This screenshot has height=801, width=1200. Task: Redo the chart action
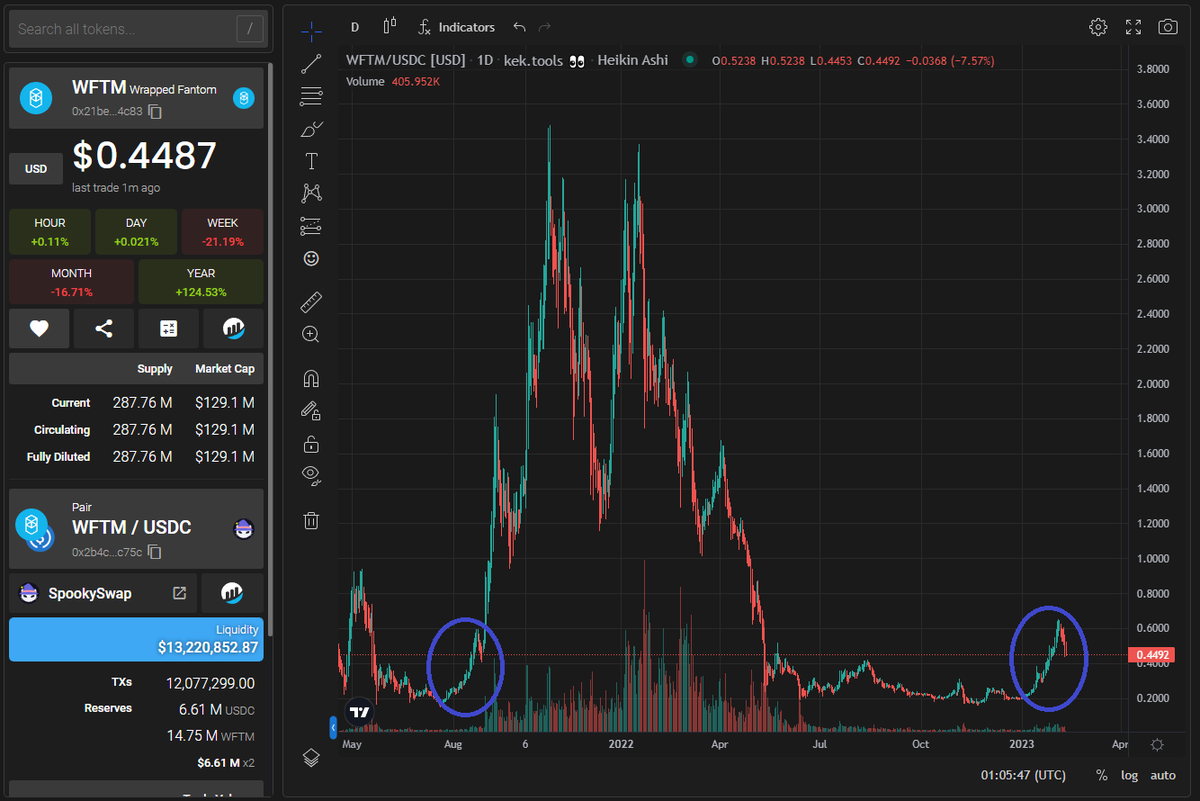[x=545, y=27]
